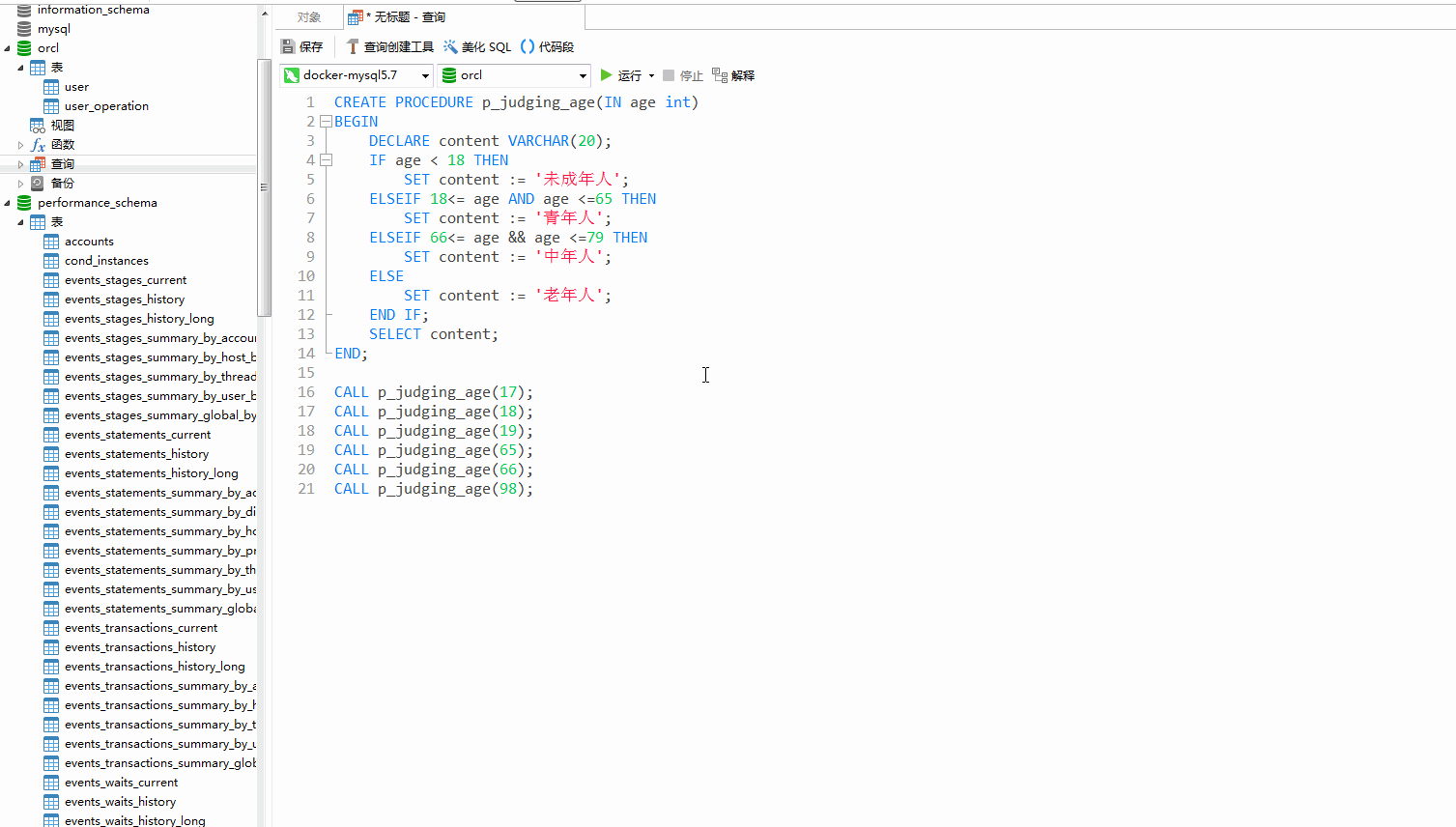This screenshot has width=1456, height=827.
Task: Switch to the 对象 objects tab
Action: (x=309, y=17)
